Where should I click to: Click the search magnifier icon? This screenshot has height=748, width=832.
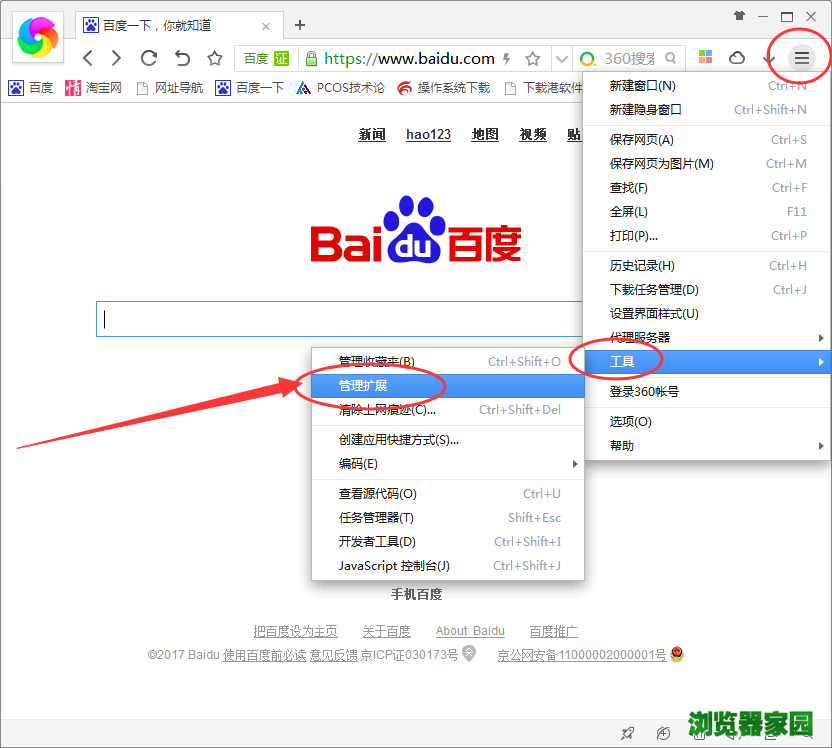coord(671,58)
